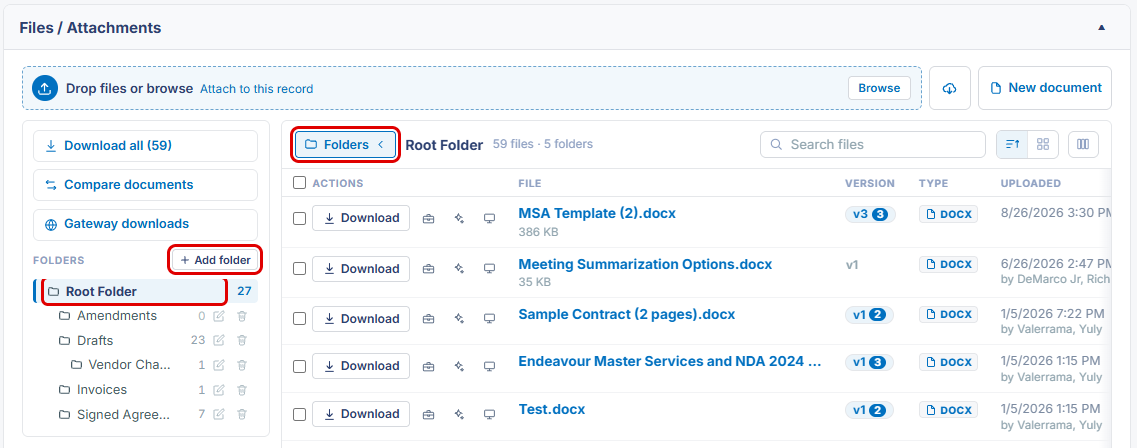Click briefcase icon for MSA Template (2).docx
The image size is (1137, 448).
click(x=429, y=218)
